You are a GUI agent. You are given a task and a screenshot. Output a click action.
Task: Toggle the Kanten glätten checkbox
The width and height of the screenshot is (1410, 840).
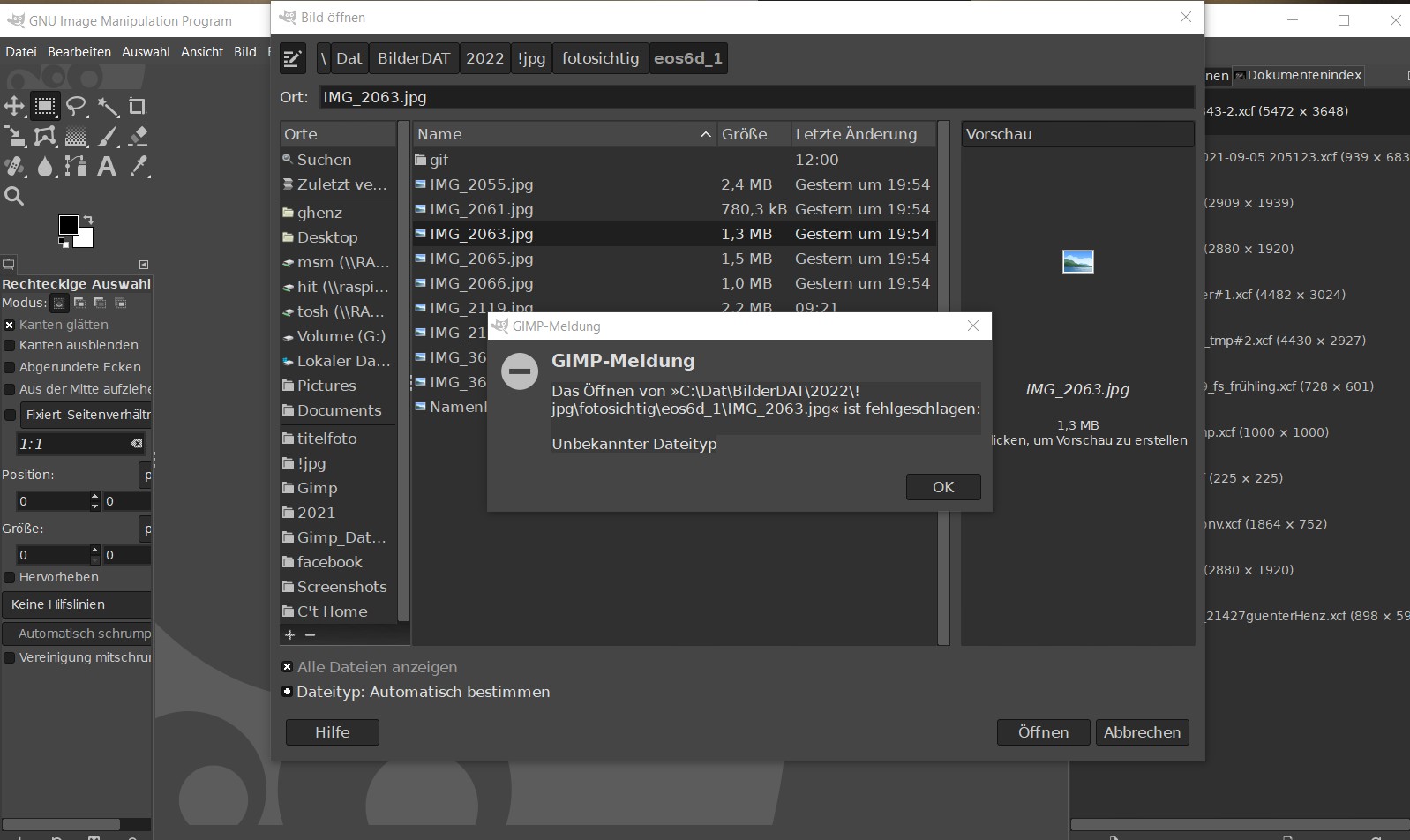pos(10,325)
